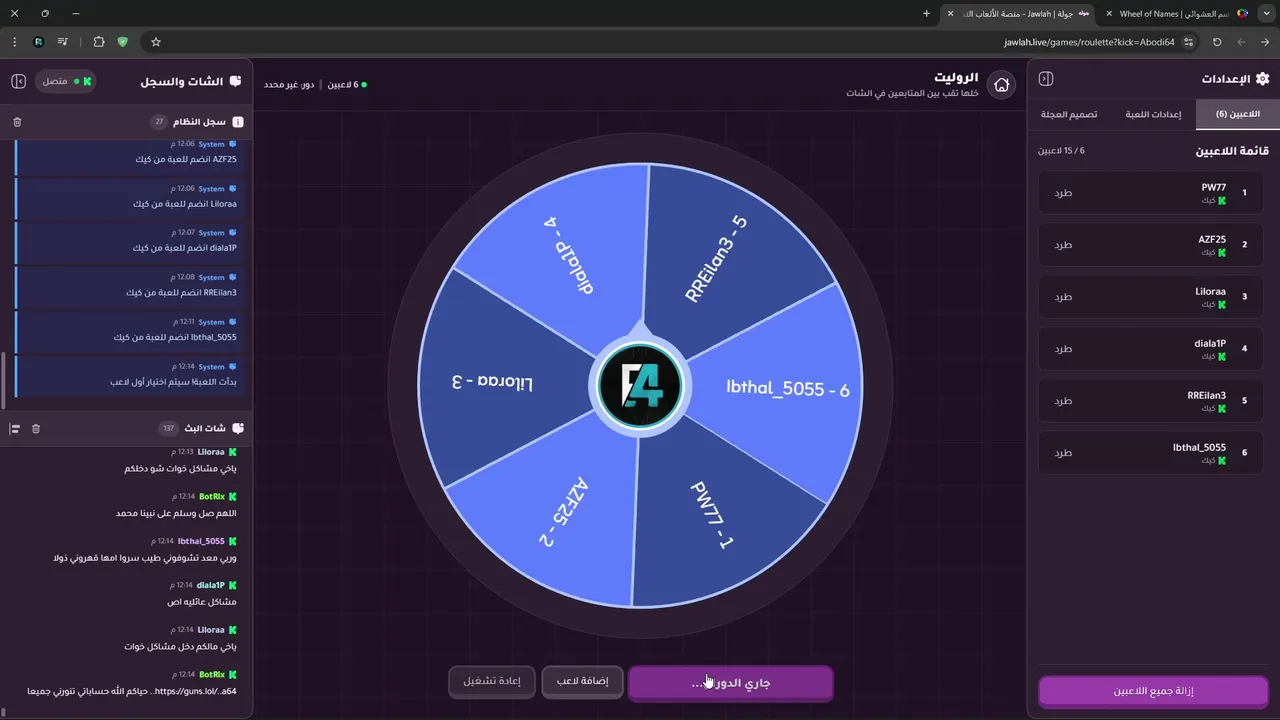Kick player Liloraa with طرد
Screen dimensions: 1280x720
click(x=1063, y=296)
